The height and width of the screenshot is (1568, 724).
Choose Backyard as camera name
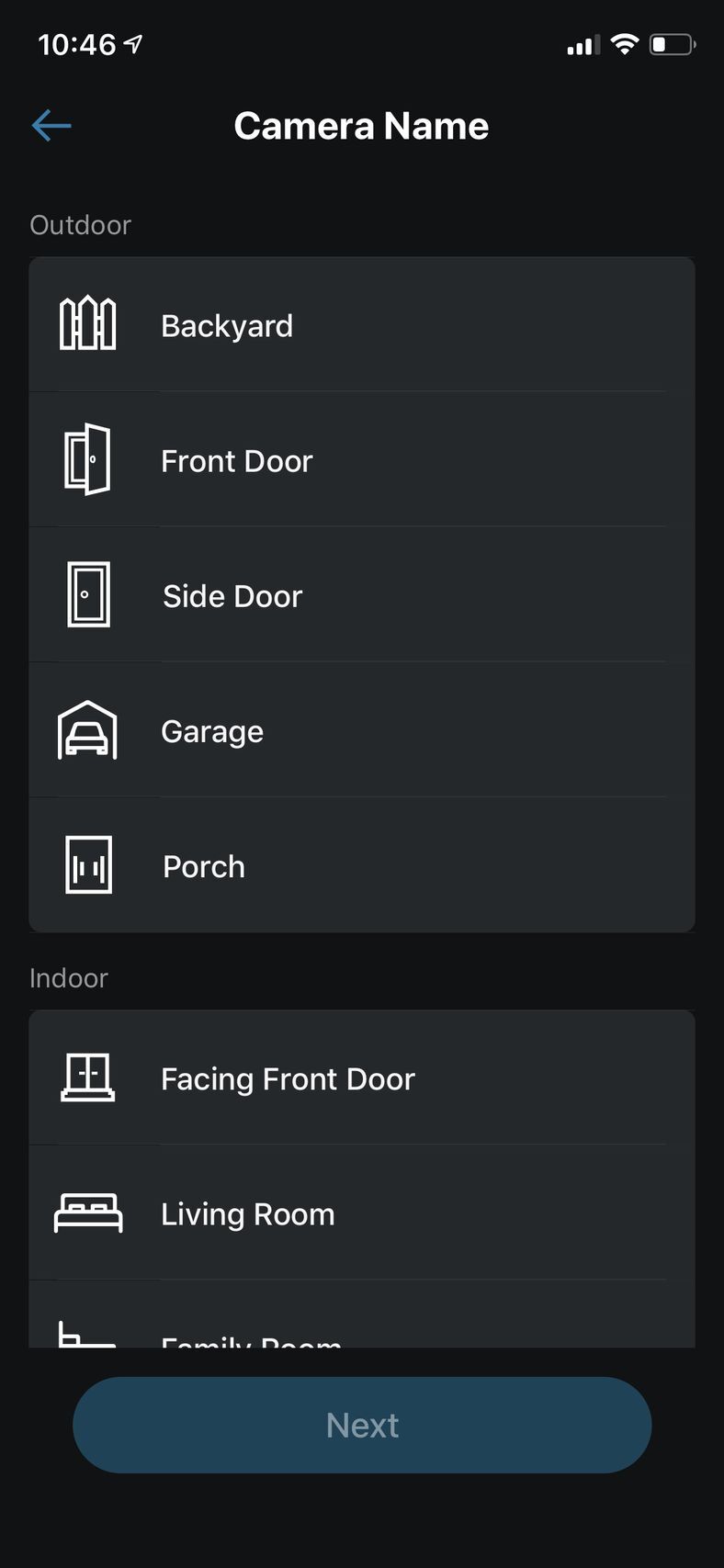(x=362, y=324)
